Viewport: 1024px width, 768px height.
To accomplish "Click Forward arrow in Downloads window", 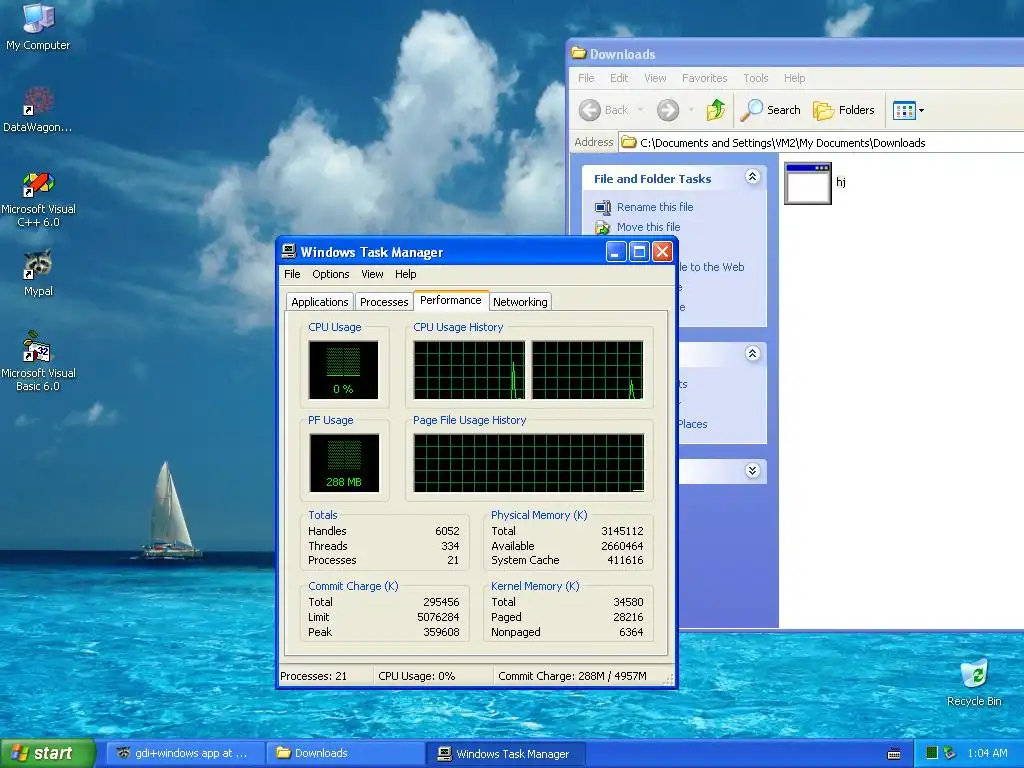I will tap(667, 110).
